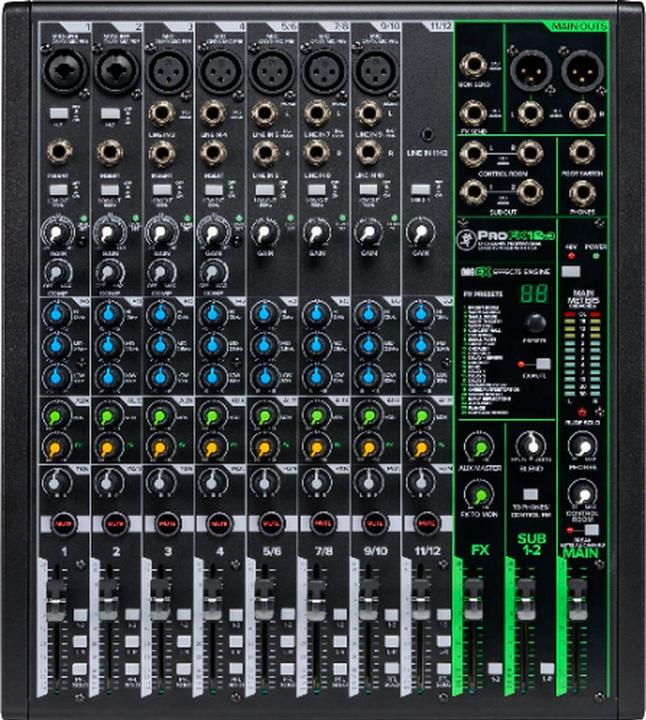The height and width of the screenshot is (720, 646).
Task: Mute channel 1 with its Mute button
Action: [63, 523]
